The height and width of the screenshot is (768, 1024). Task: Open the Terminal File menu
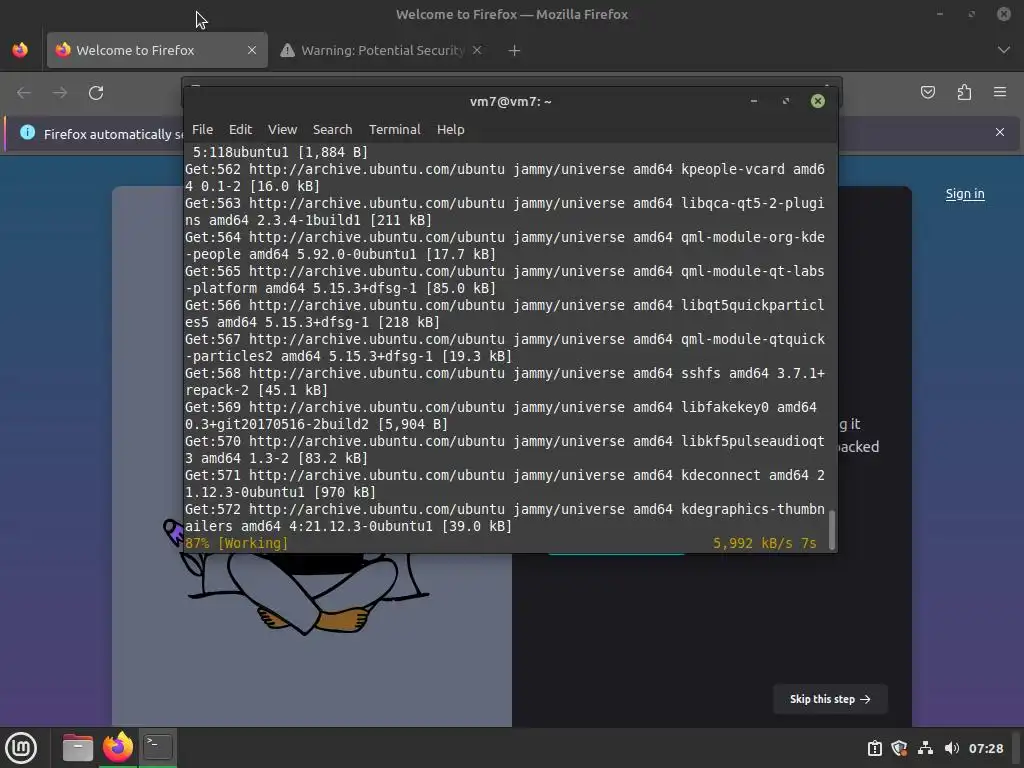202,129
